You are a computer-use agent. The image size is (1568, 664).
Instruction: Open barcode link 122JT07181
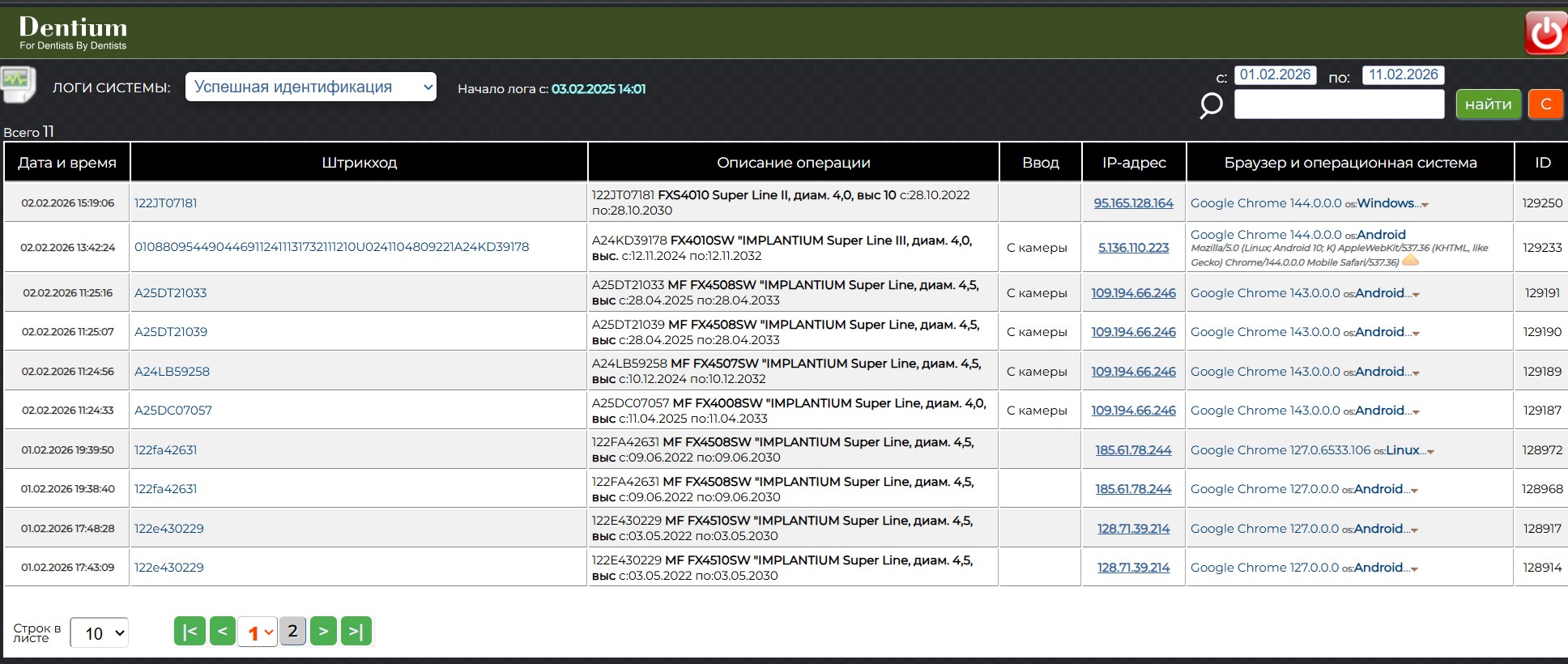point(166,202)
